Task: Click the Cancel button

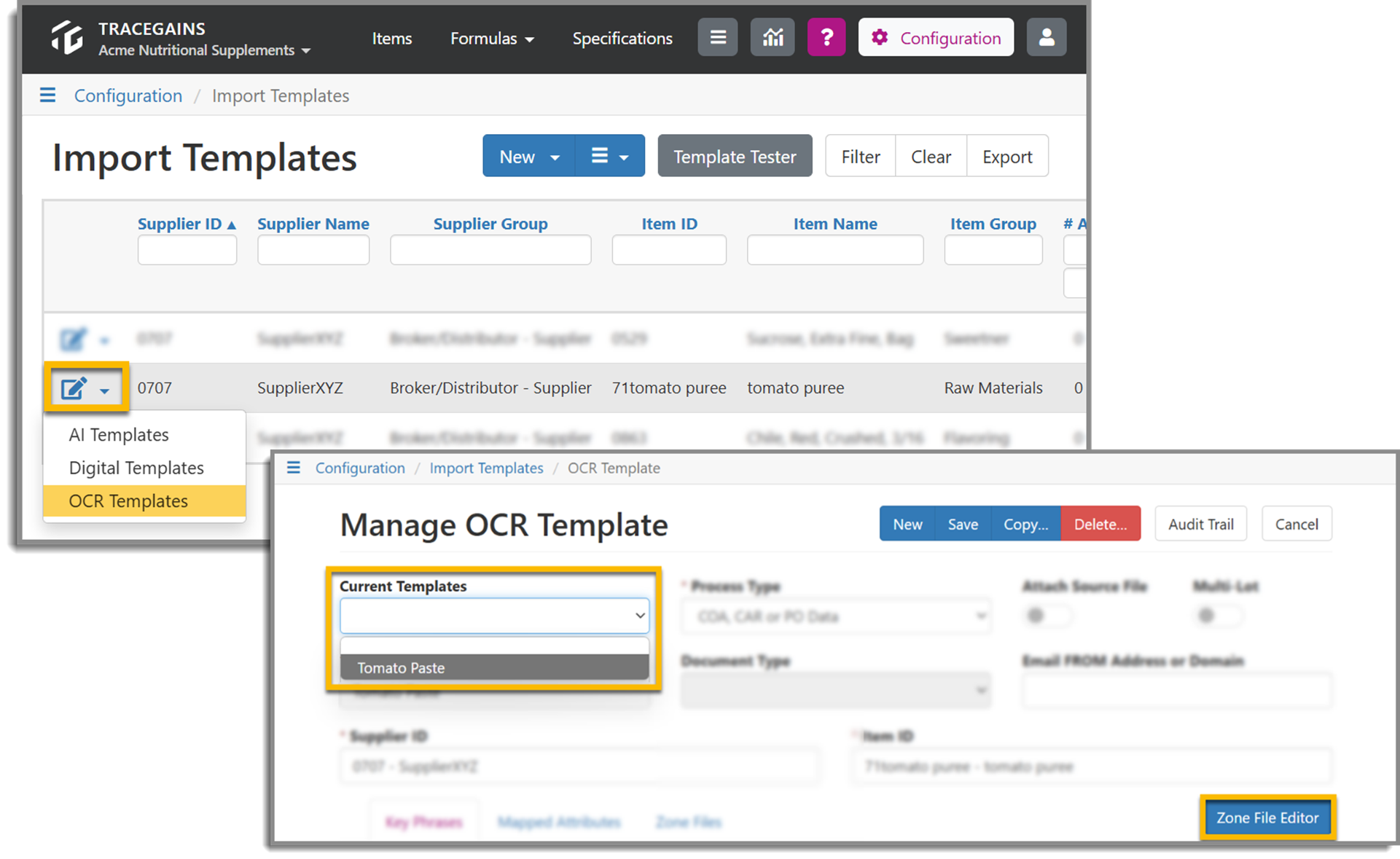Action: [x=1297, y=524]
